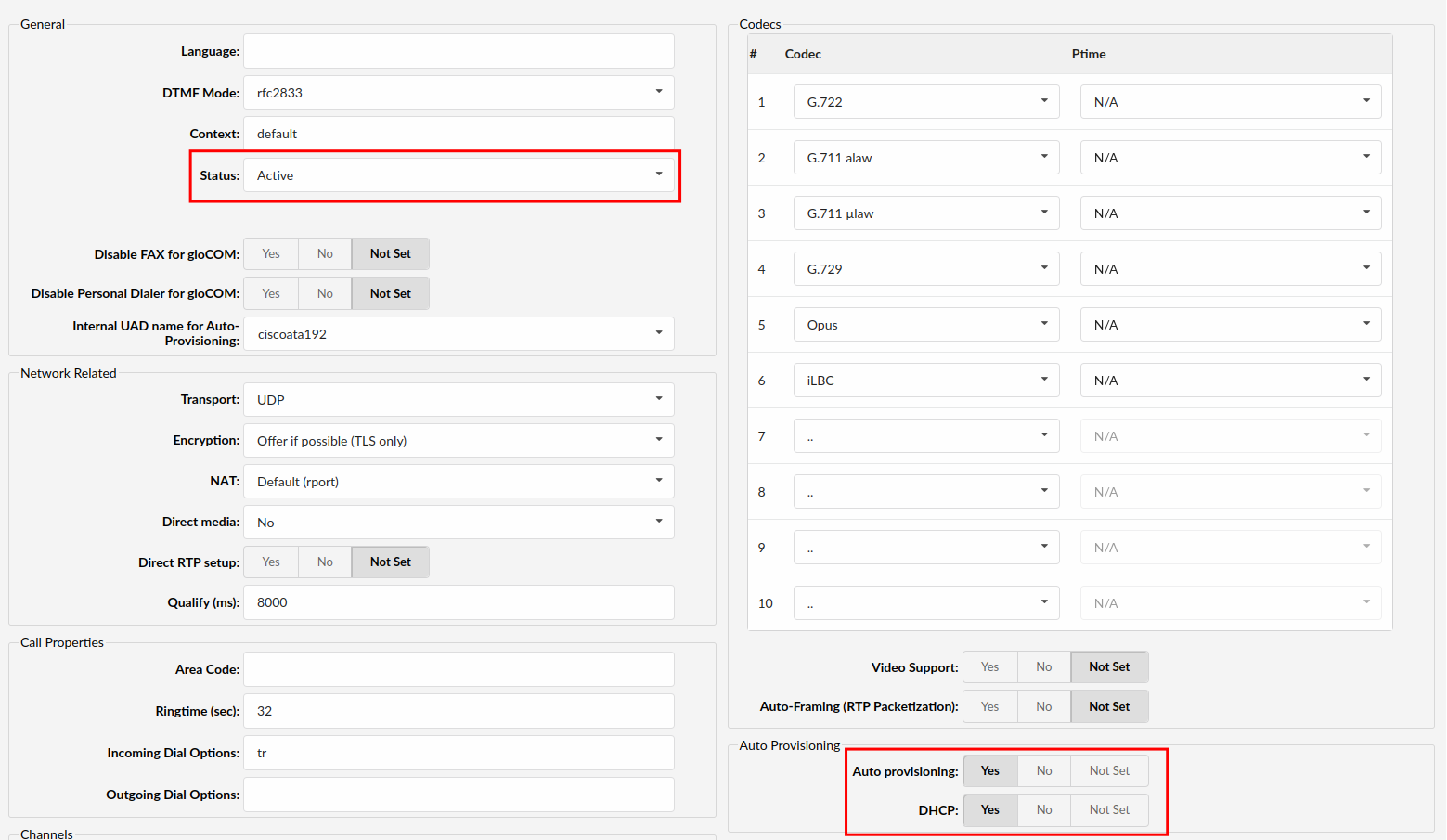1447x840 pixels.
Task: Select Not Set for Auto-Framing
Action: point(1110,706)
